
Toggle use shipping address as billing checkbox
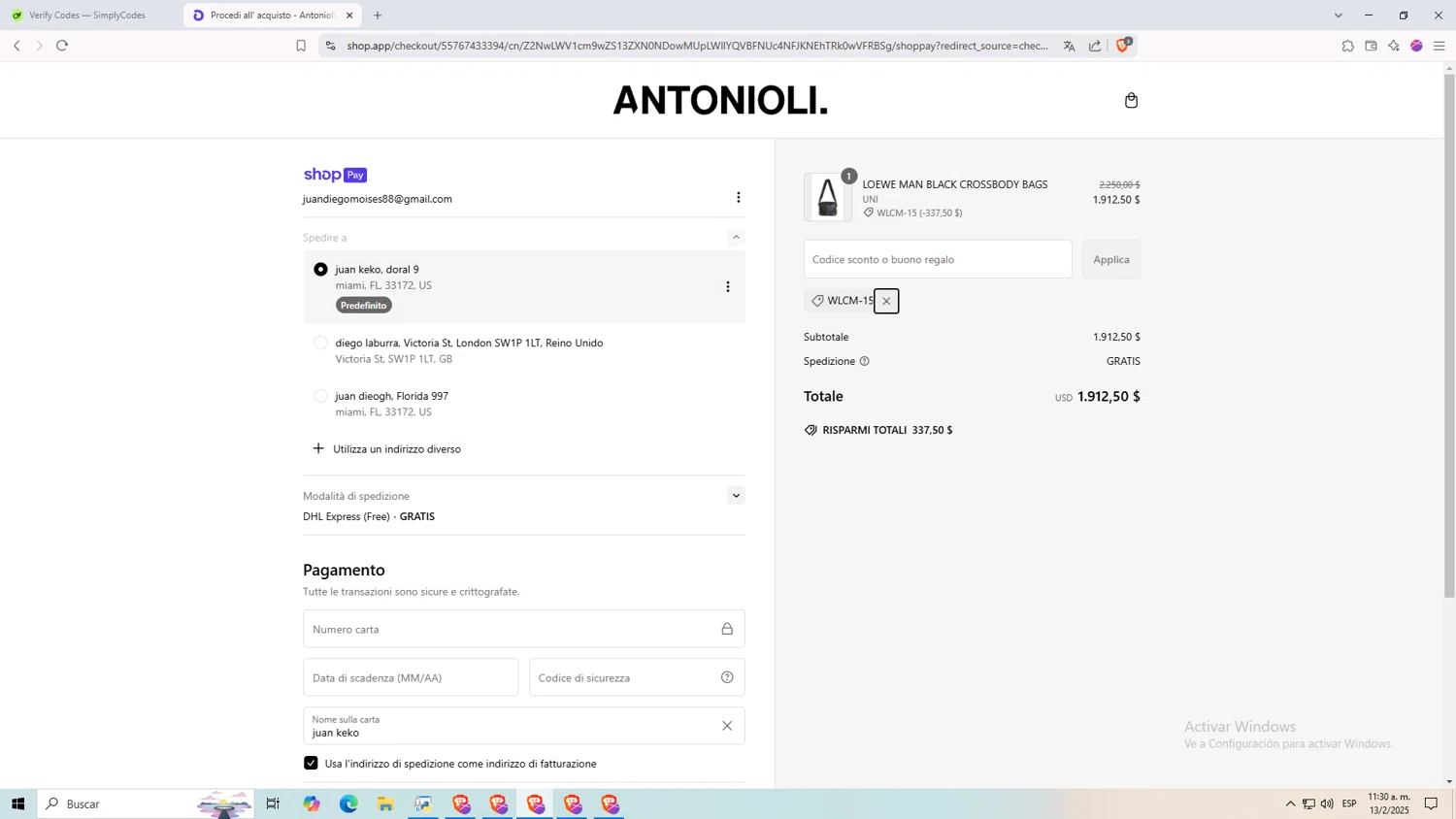coord(311,764)
